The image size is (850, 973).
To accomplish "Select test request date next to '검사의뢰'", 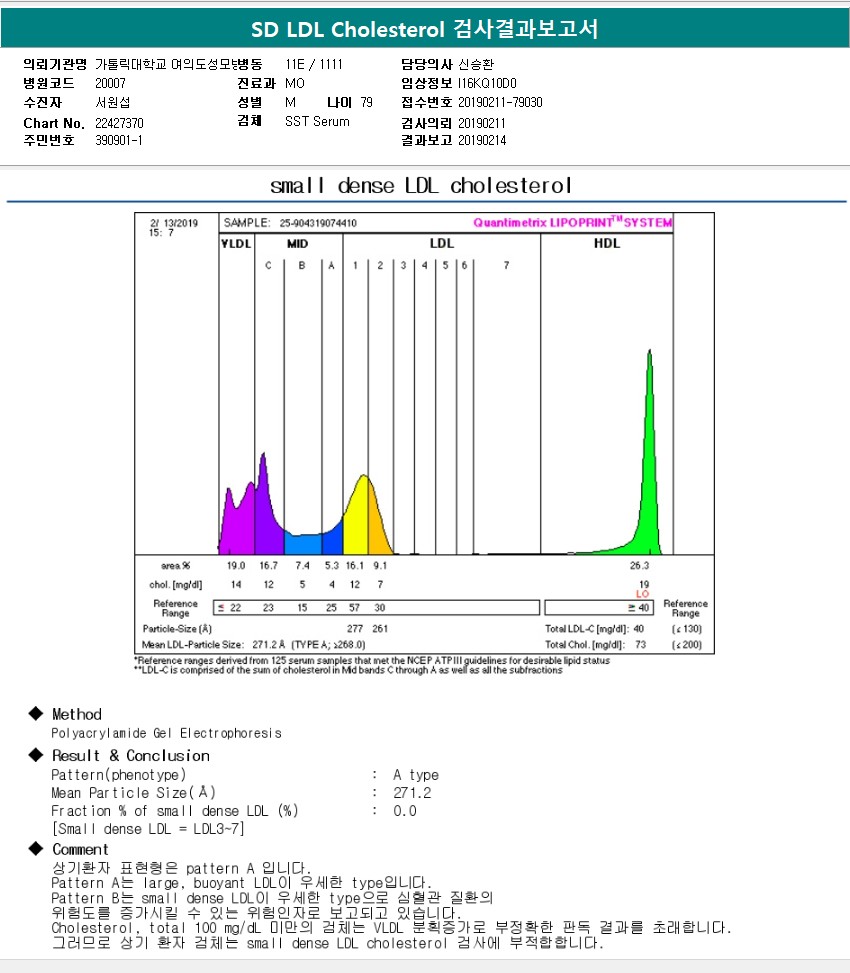I will (x=482, y=123).
